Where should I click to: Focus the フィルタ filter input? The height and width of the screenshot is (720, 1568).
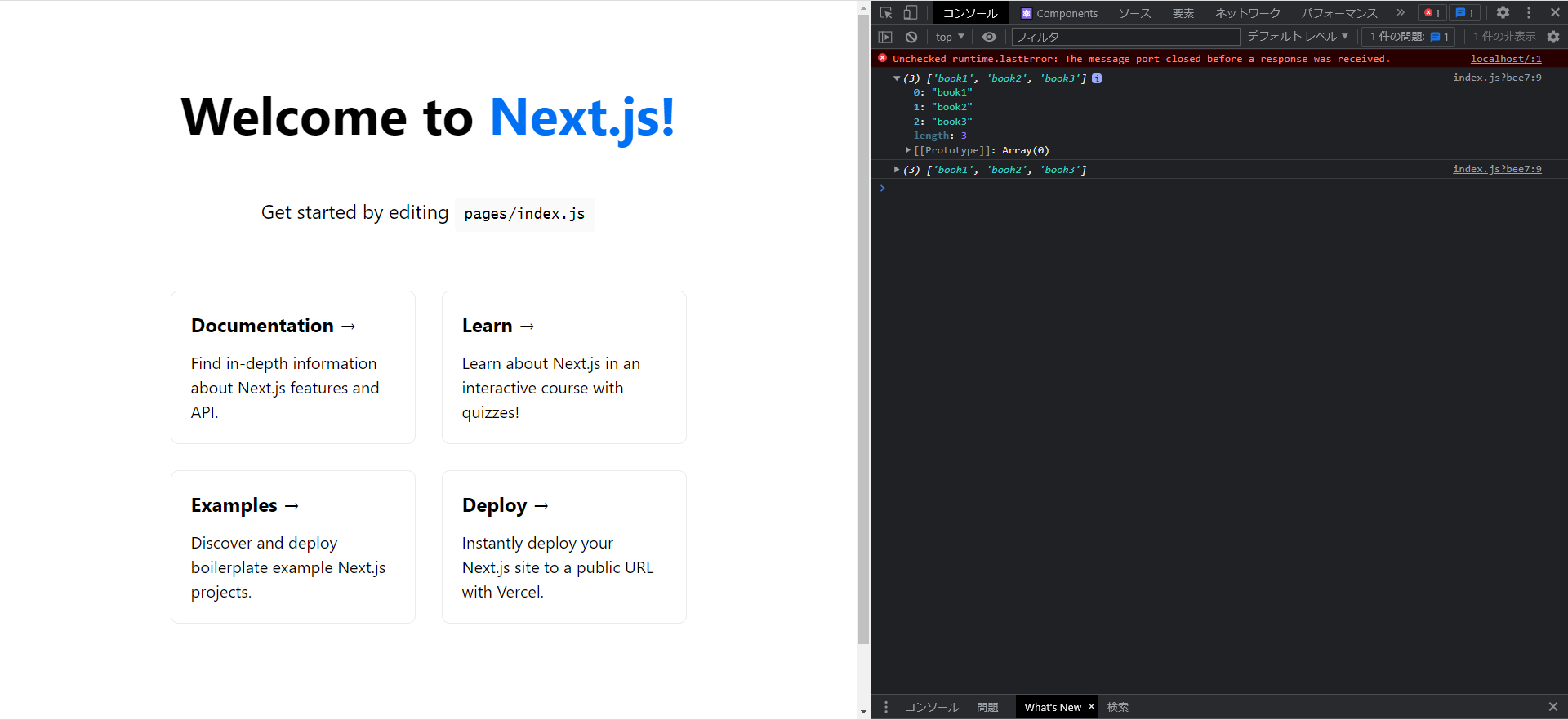pyautogui.click(x=1125, y=37)
